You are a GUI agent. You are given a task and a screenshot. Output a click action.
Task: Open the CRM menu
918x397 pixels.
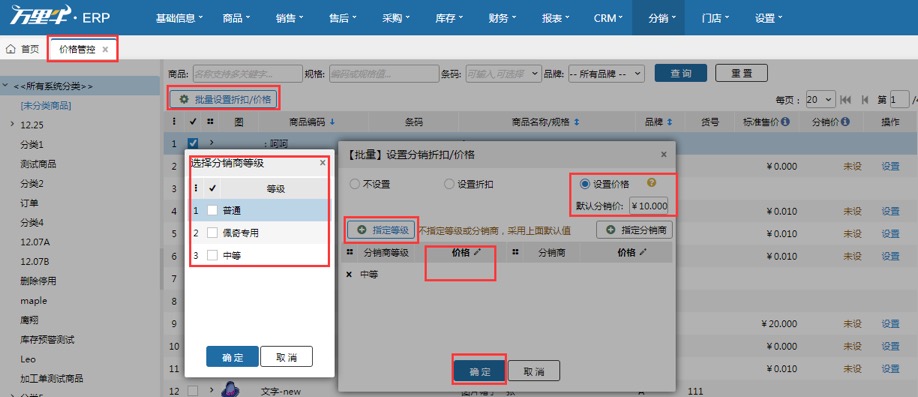click(x=608, y=18)
